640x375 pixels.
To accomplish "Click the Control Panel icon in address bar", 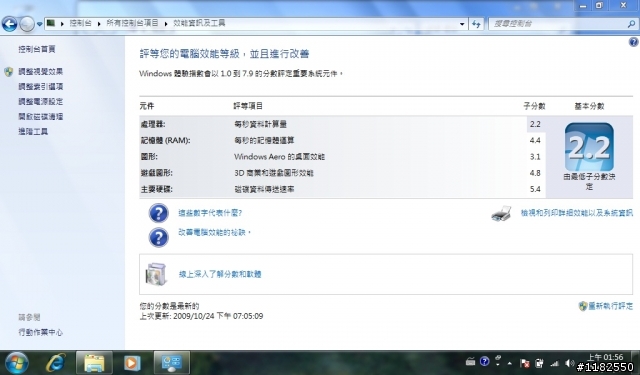I will coord(51,23).
